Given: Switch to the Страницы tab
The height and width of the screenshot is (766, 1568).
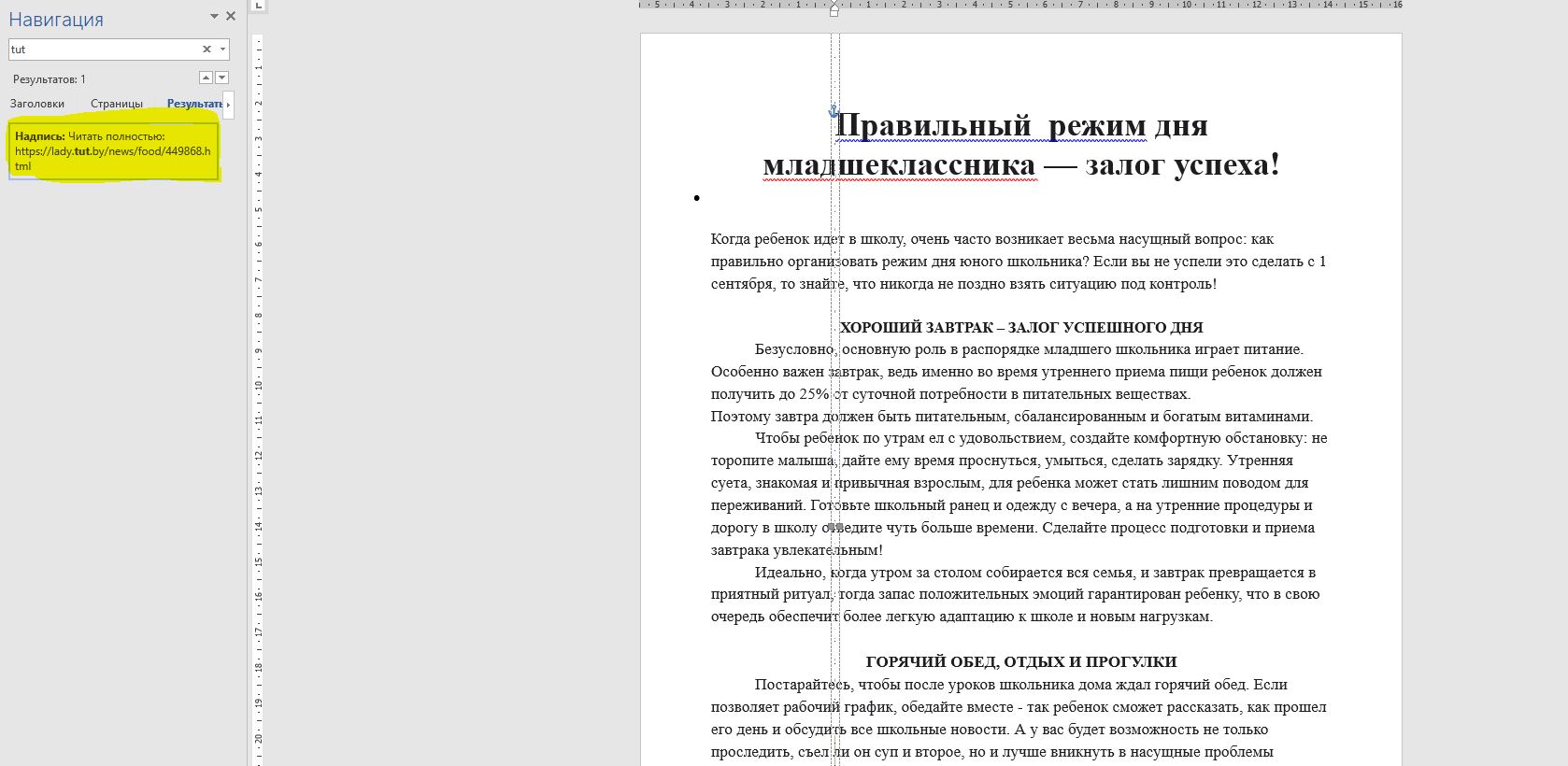Looking at the screenshot, I should [x=117, y=104].
